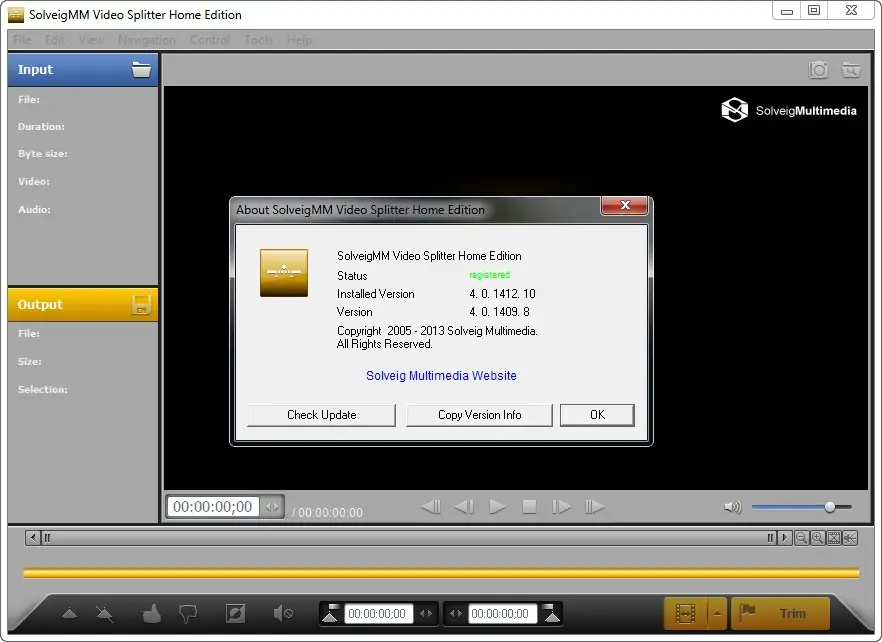
Task: Open the Navigation menu
Action: pos(147,40)
